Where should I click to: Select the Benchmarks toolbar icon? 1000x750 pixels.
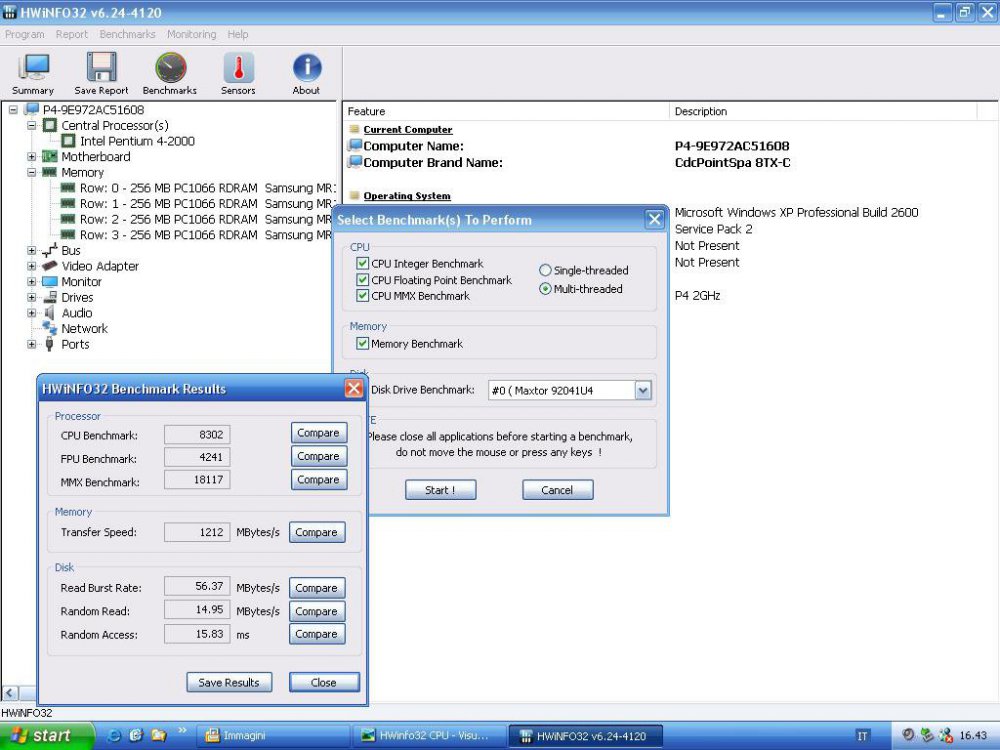click(169, 70)
